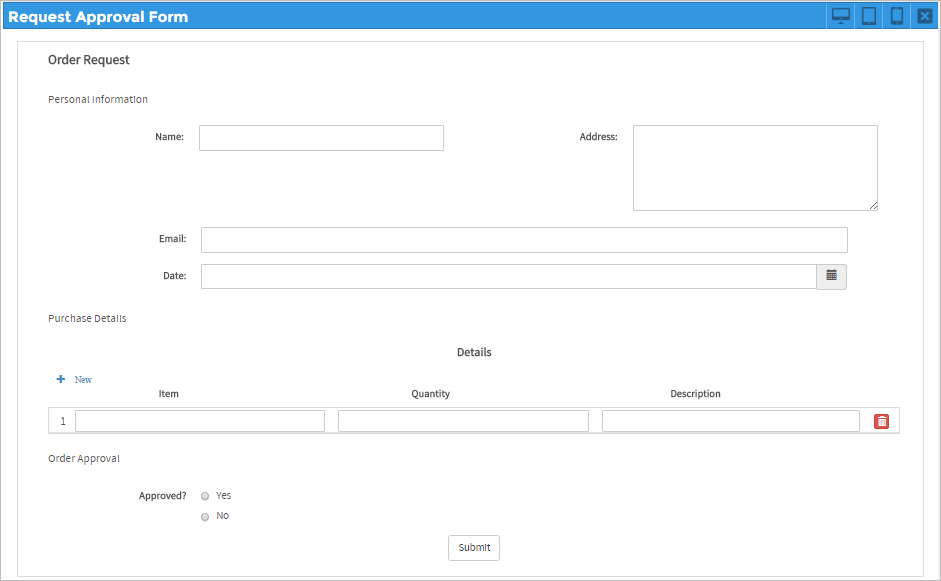The width and height of the screenshot is (941, 581).
Task: Select Yes for Approved
Action: [205, 496]
